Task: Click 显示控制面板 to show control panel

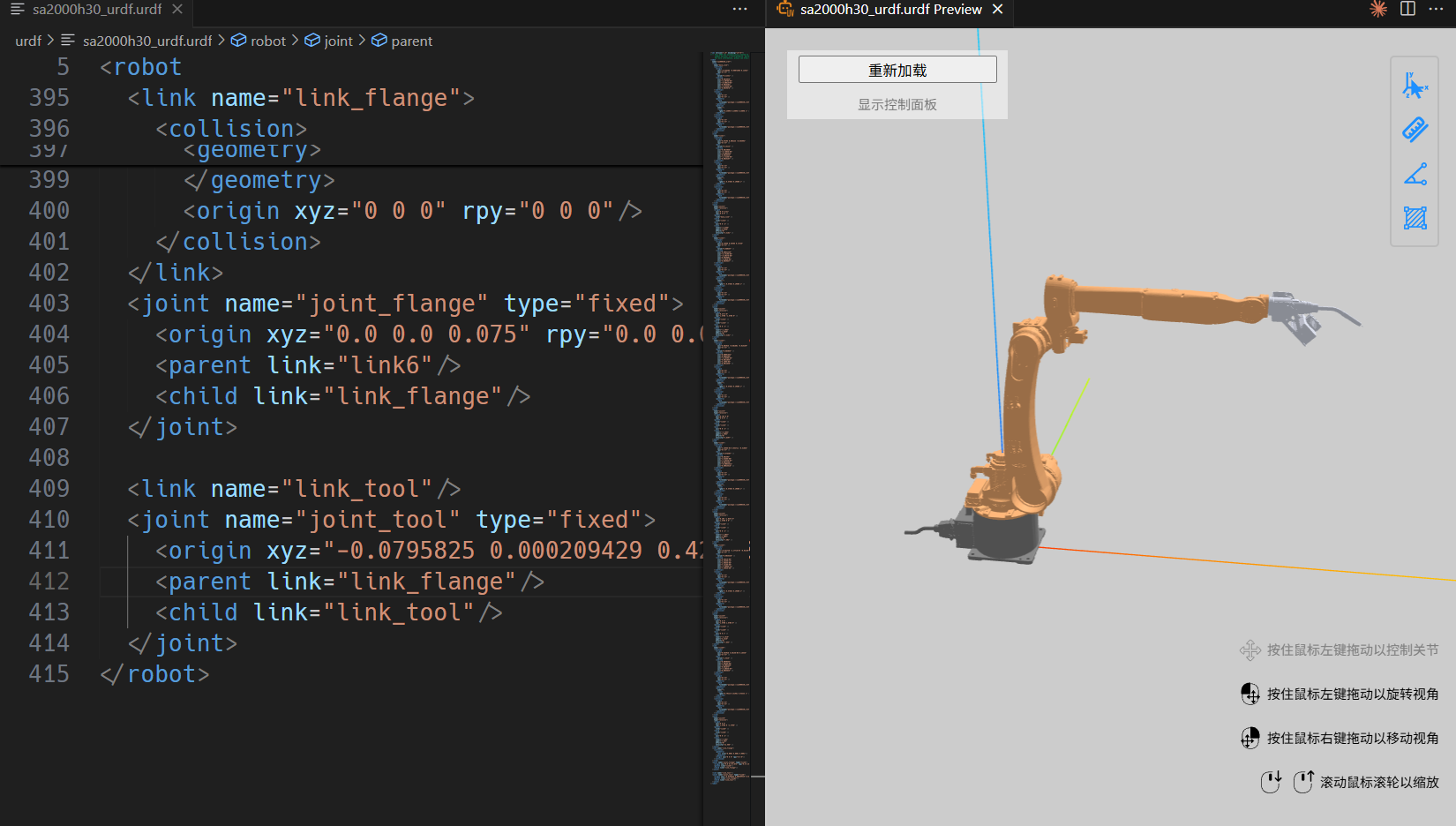Action: click(897, 104)
